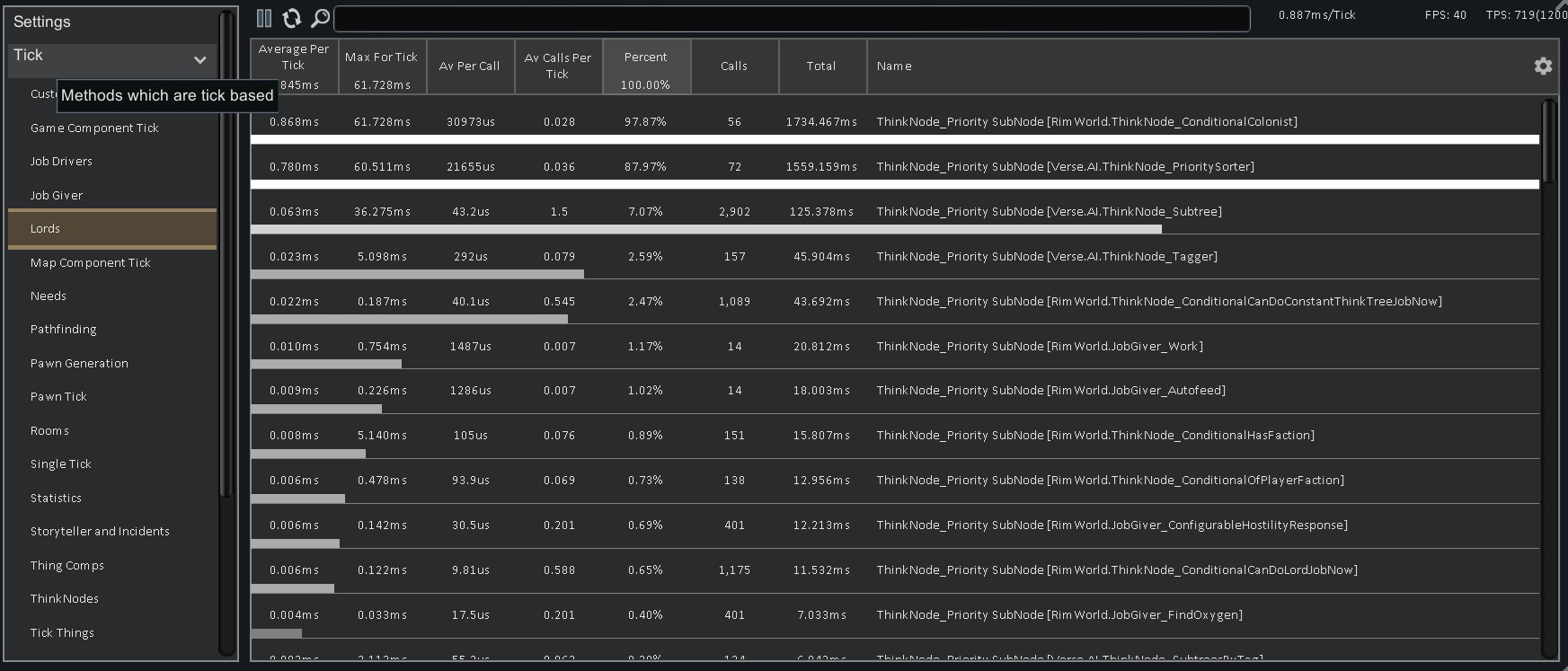This screenshot has width=1568, height=671.
Task: Click the 97.87% percent cell
Action: pos(645,122)
